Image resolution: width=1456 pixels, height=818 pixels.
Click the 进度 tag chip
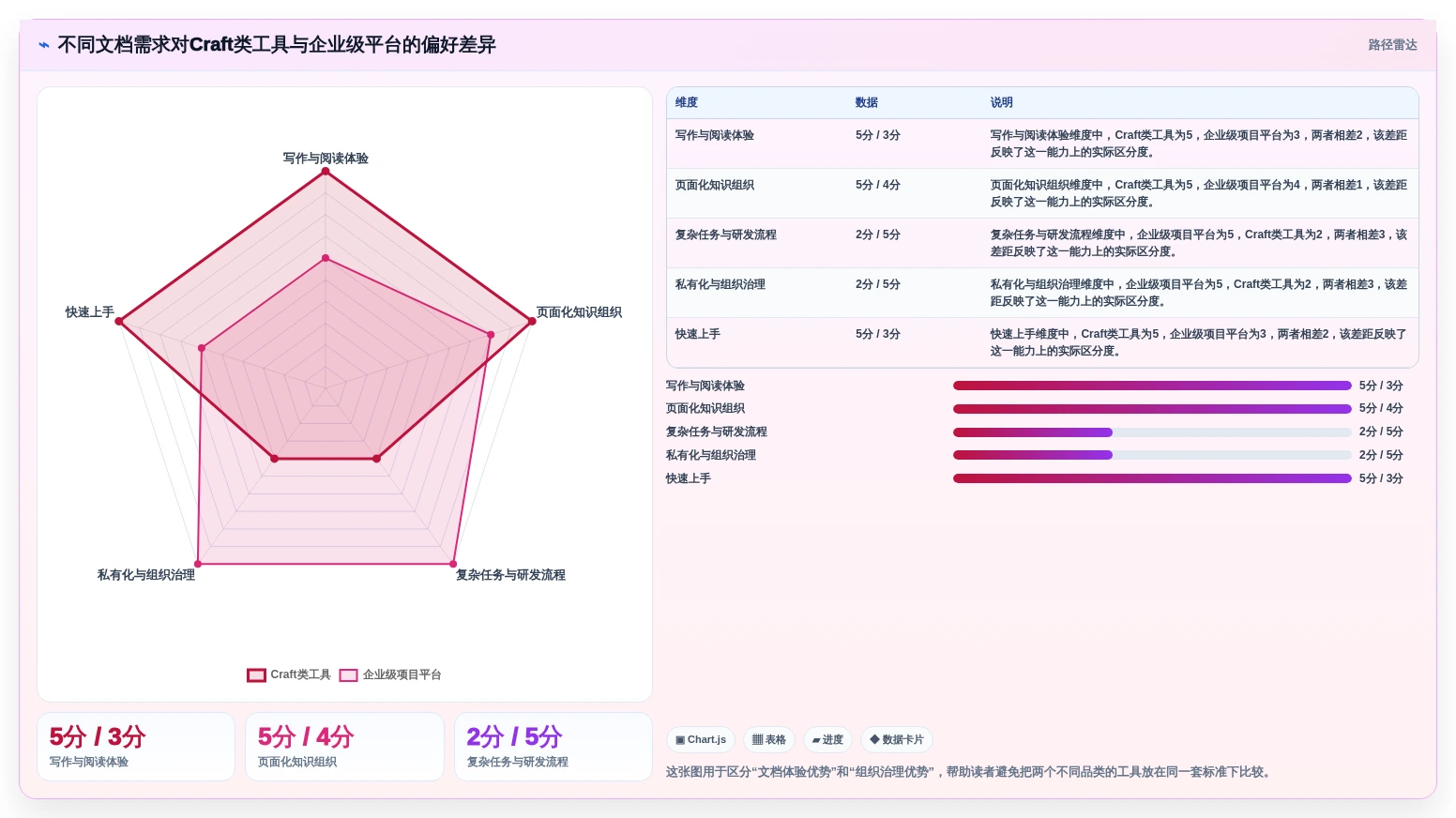click(827, 739)
